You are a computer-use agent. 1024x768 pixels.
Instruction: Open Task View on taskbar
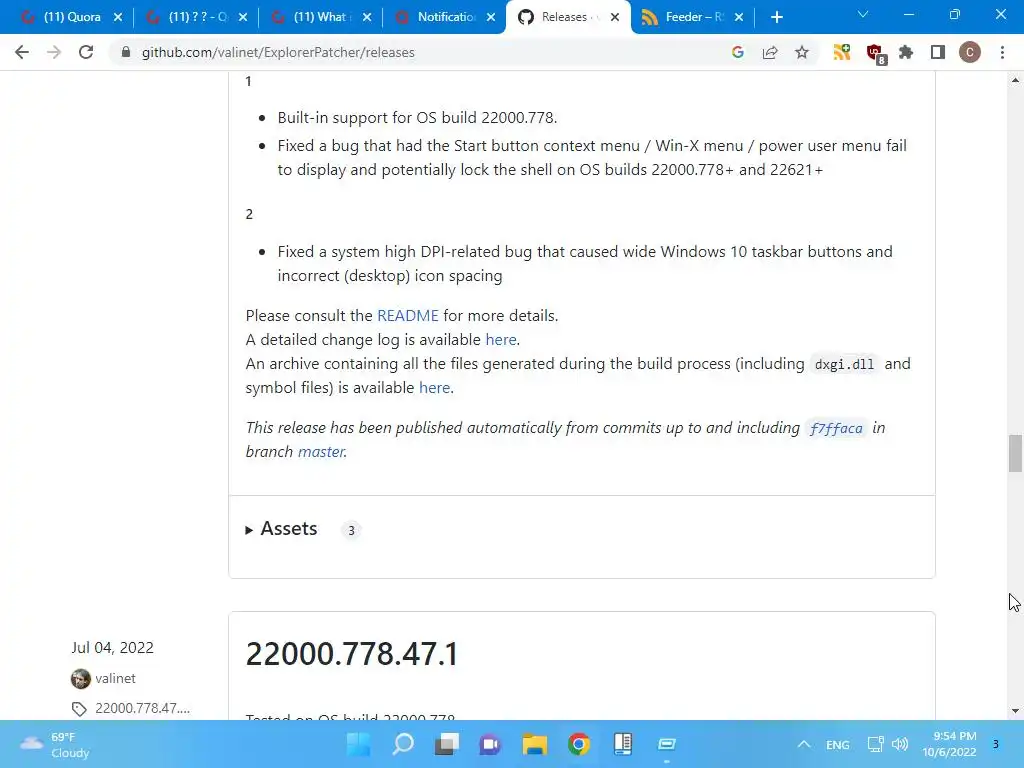(447, 744)
